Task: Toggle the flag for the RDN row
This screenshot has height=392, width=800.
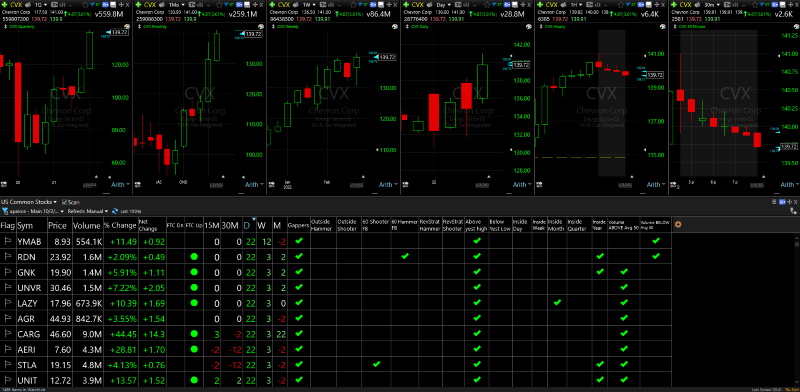Action: pos(8,257)
